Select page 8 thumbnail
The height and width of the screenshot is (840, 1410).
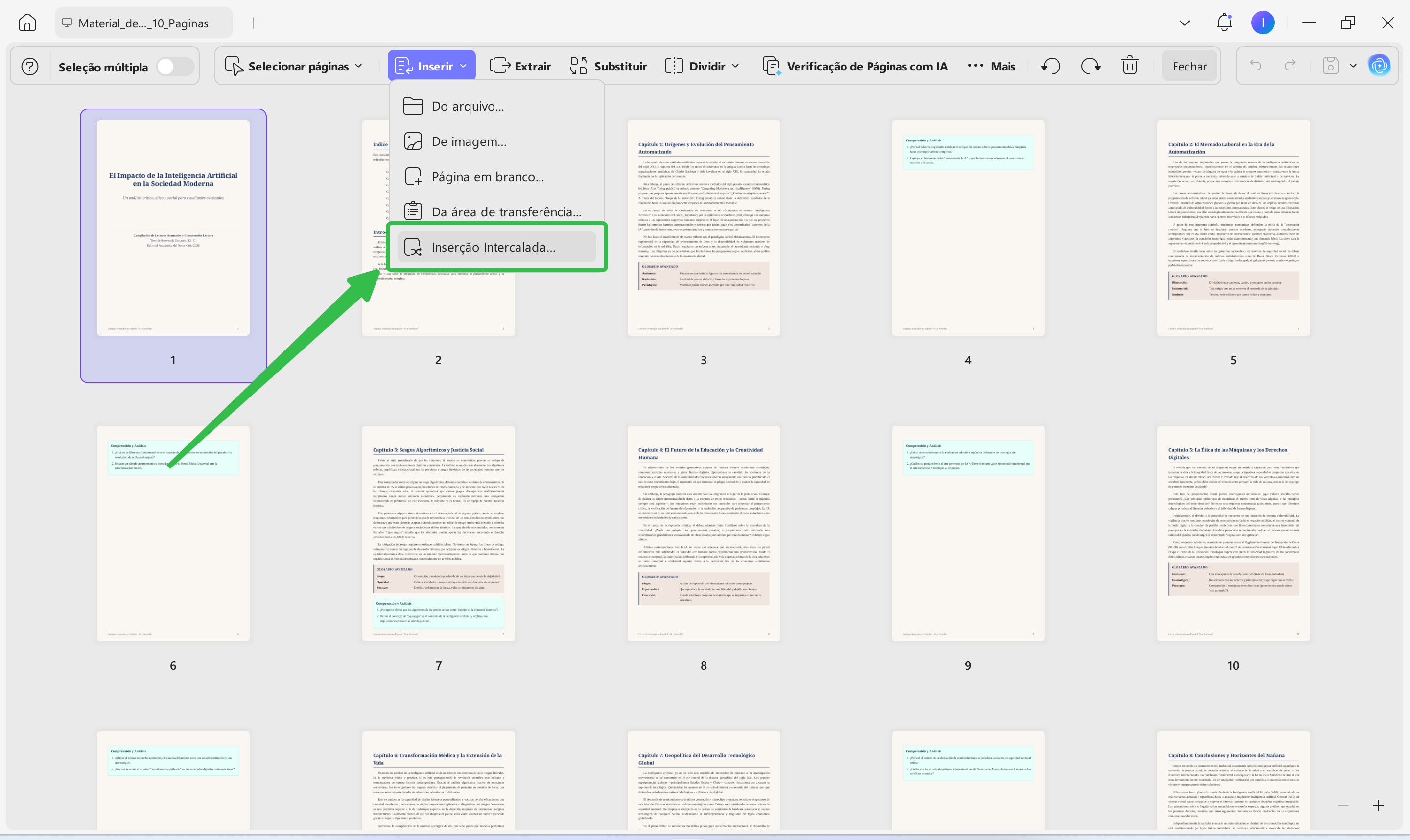pos(704,533)
